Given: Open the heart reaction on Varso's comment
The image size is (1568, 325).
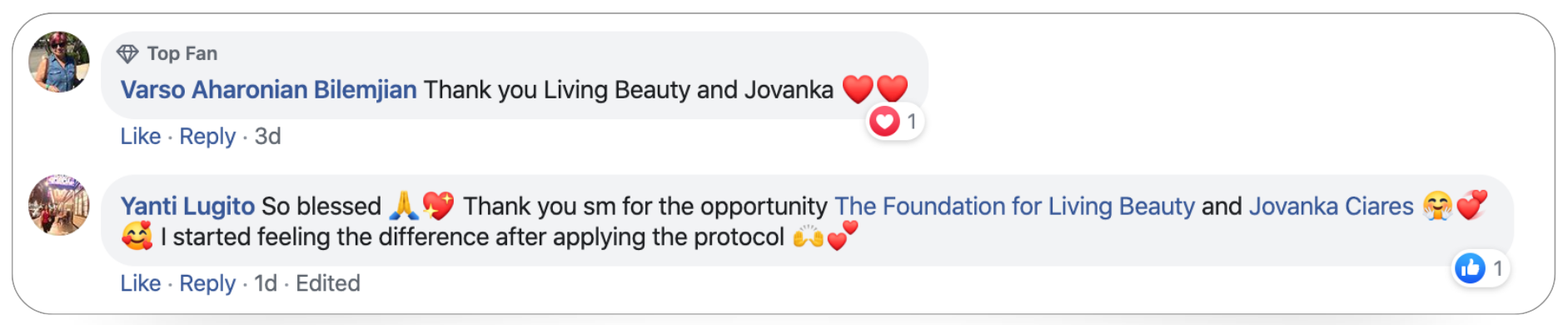Looking at the screenshot, I should [894, 122].
